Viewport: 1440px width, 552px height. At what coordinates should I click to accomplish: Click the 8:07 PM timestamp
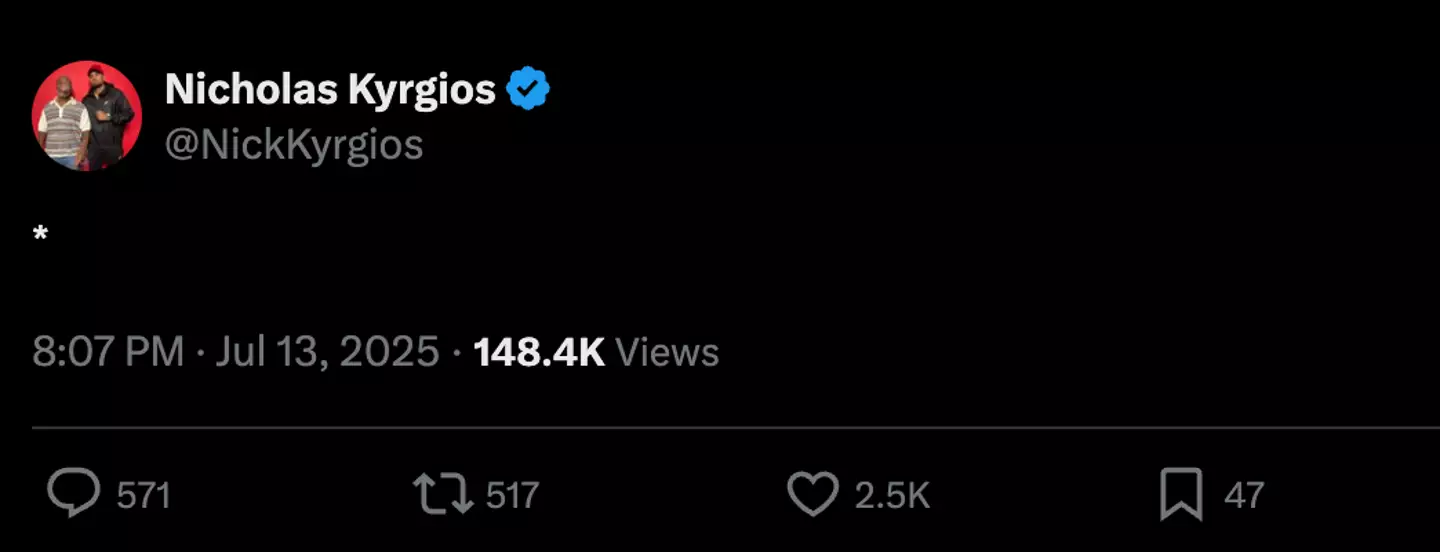(108, 352)
